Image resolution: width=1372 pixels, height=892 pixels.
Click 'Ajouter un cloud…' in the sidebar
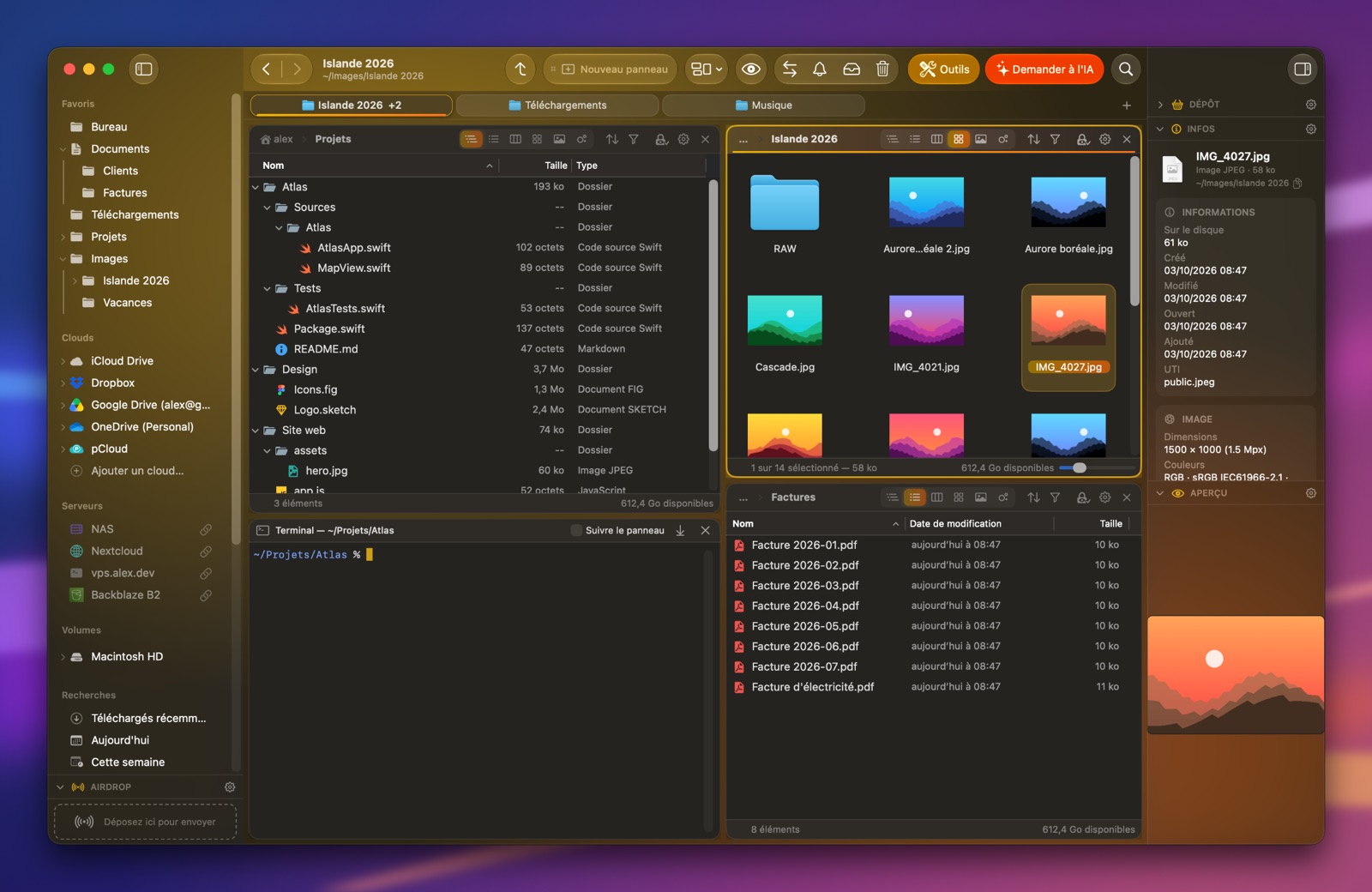point(137,471)
